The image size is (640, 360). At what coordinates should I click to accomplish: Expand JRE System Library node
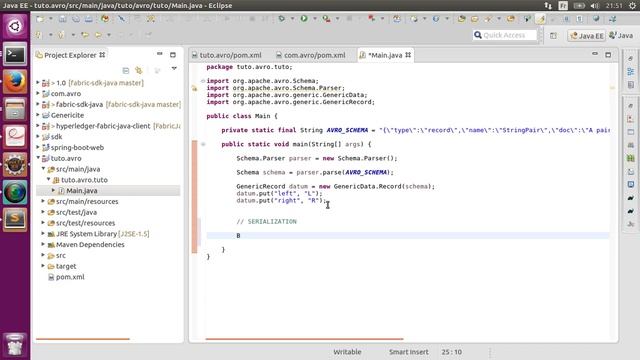pos(43,233)
